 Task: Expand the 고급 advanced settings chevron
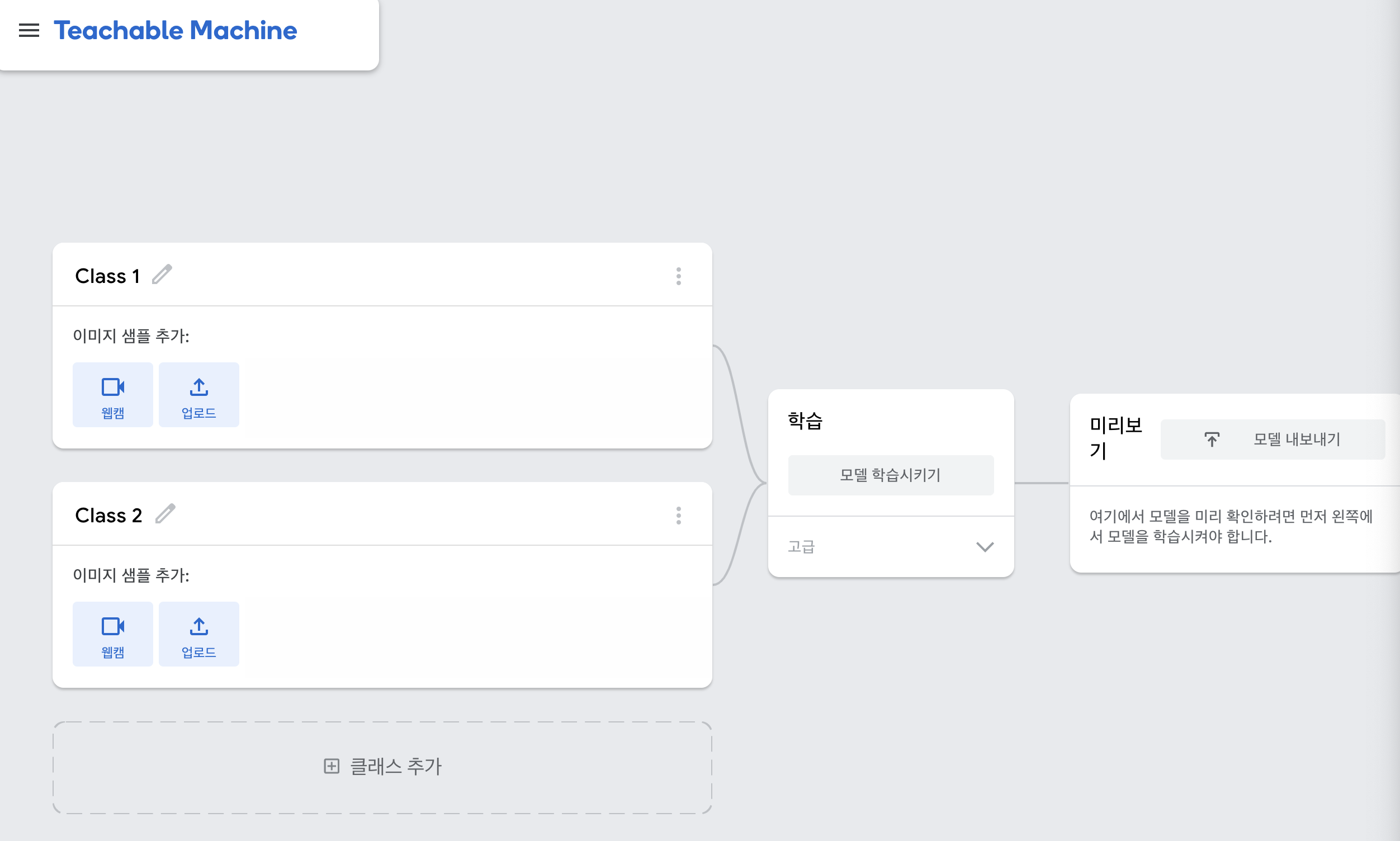985,547
